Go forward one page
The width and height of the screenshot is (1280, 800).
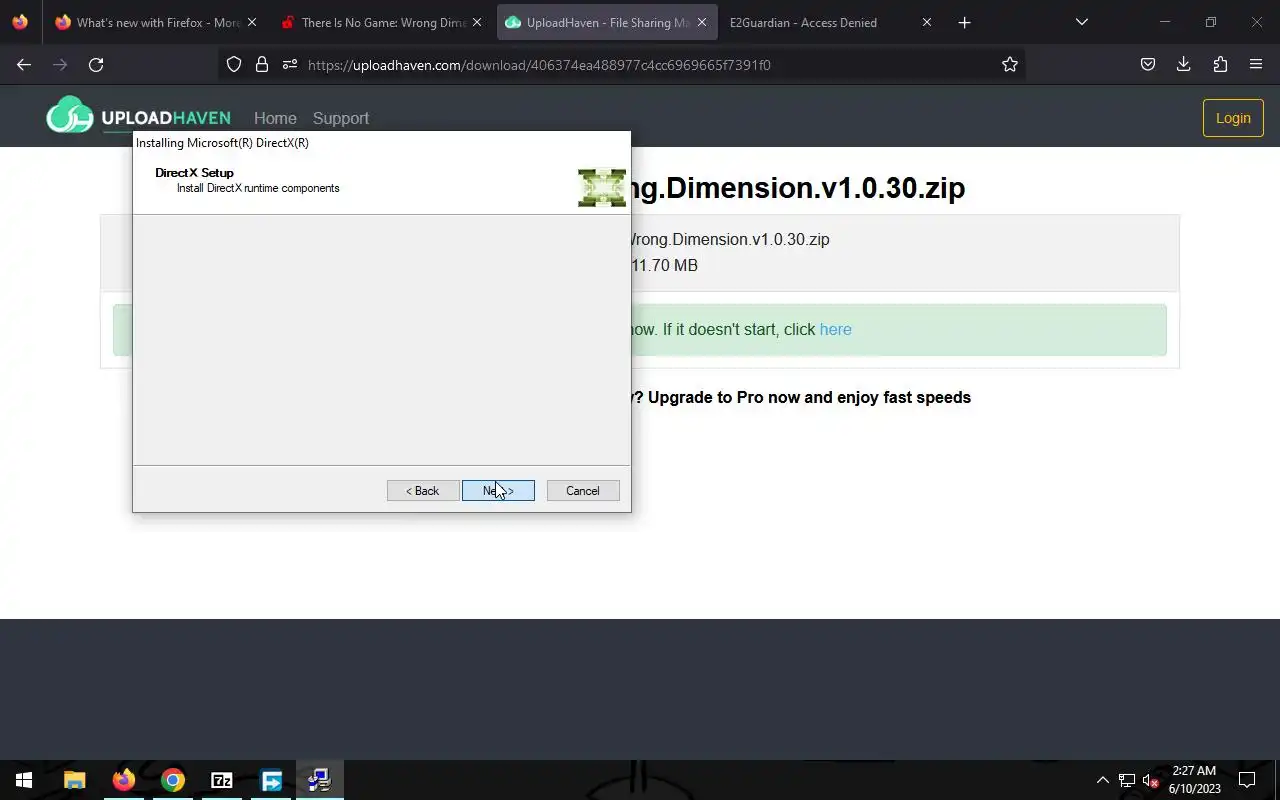pos(60,65)
